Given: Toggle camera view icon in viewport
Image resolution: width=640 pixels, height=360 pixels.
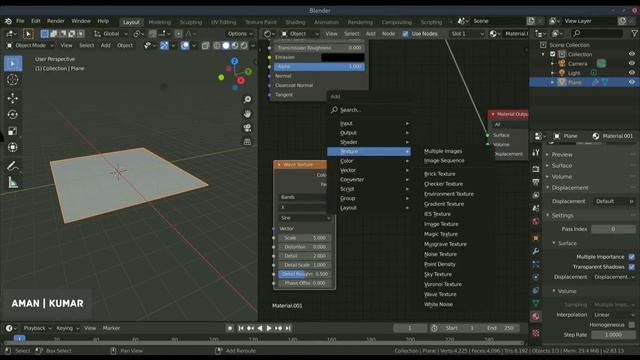Looking at the screenshot, I should pos(247,128).
